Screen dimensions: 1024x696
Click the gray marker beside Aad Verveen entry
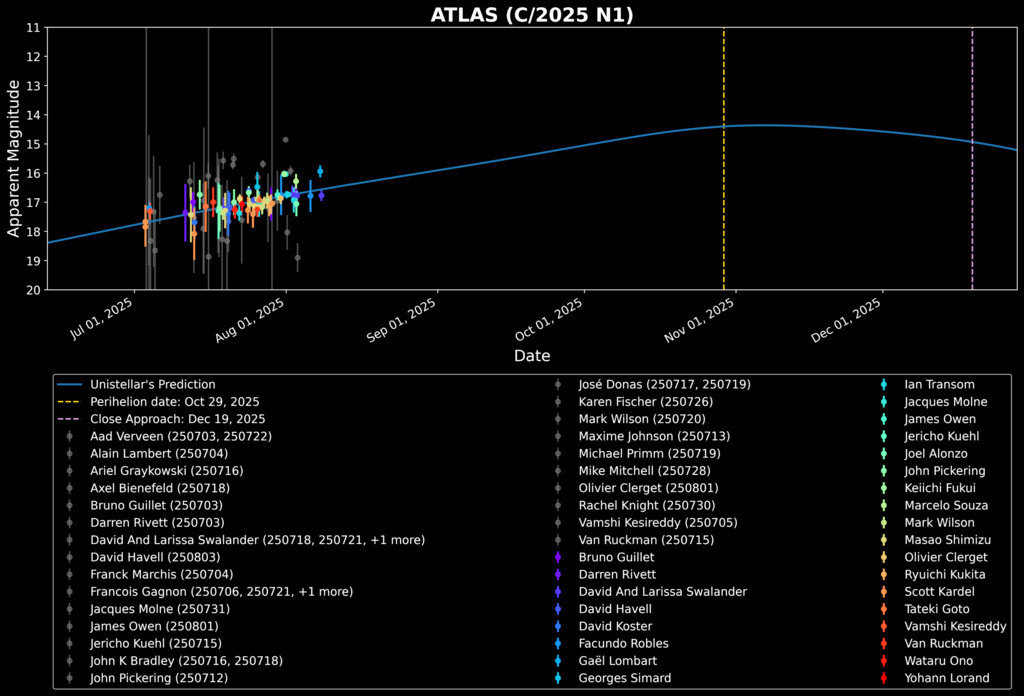tap(70, 436)
